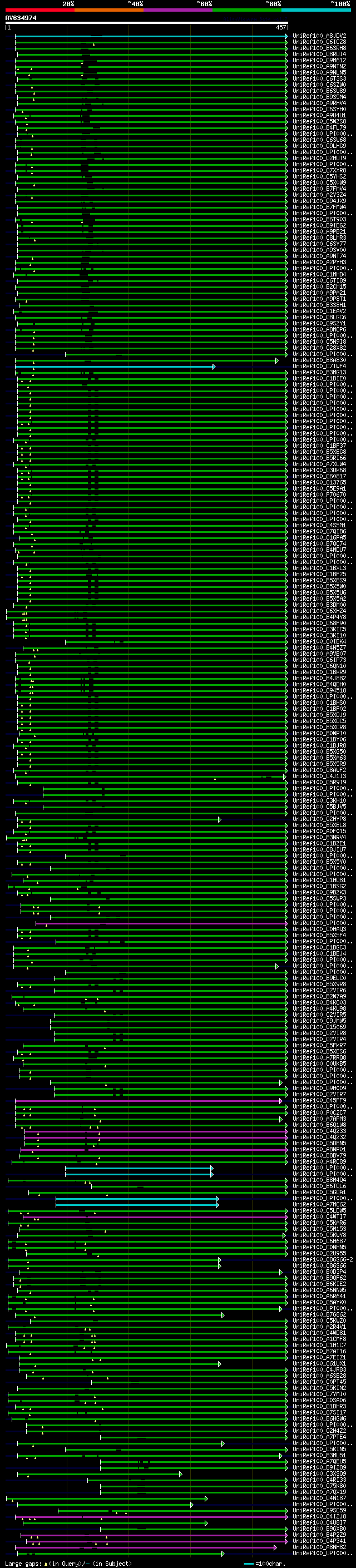Click the 457 query end position label
The image size is (356, 1568).
point(280,27)
